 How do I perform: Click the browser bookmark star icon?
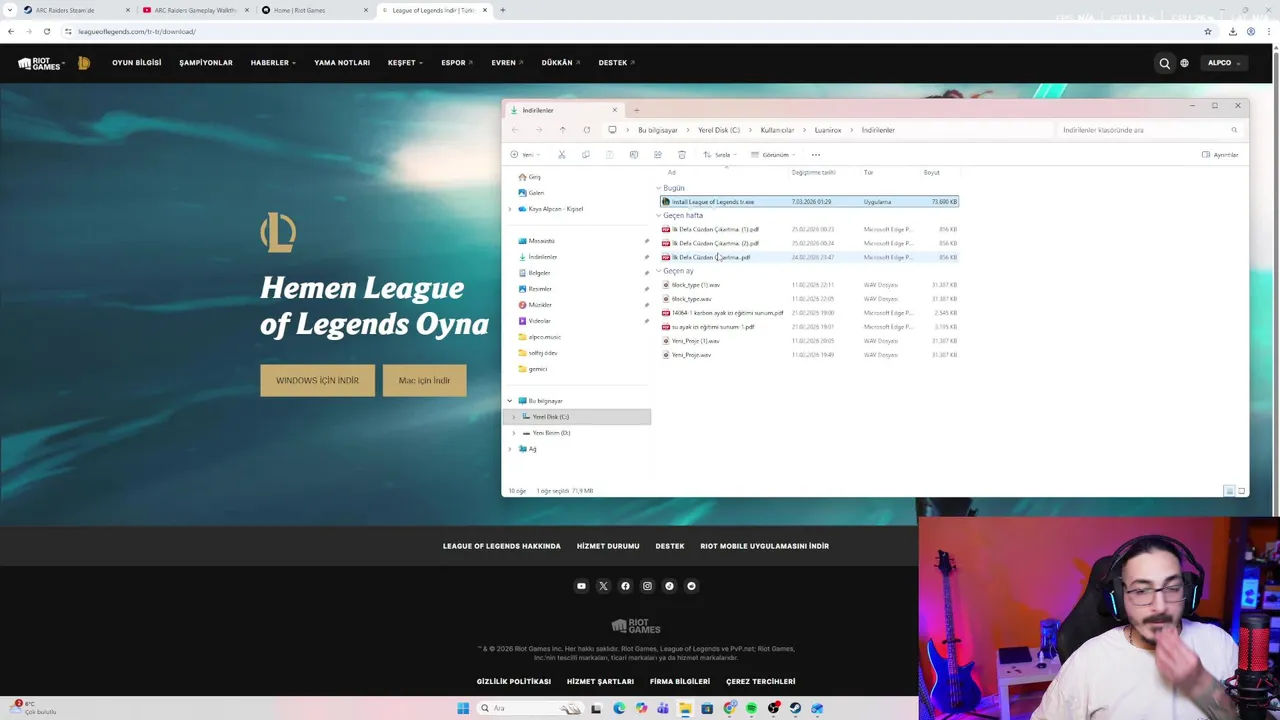(1208, 32)
